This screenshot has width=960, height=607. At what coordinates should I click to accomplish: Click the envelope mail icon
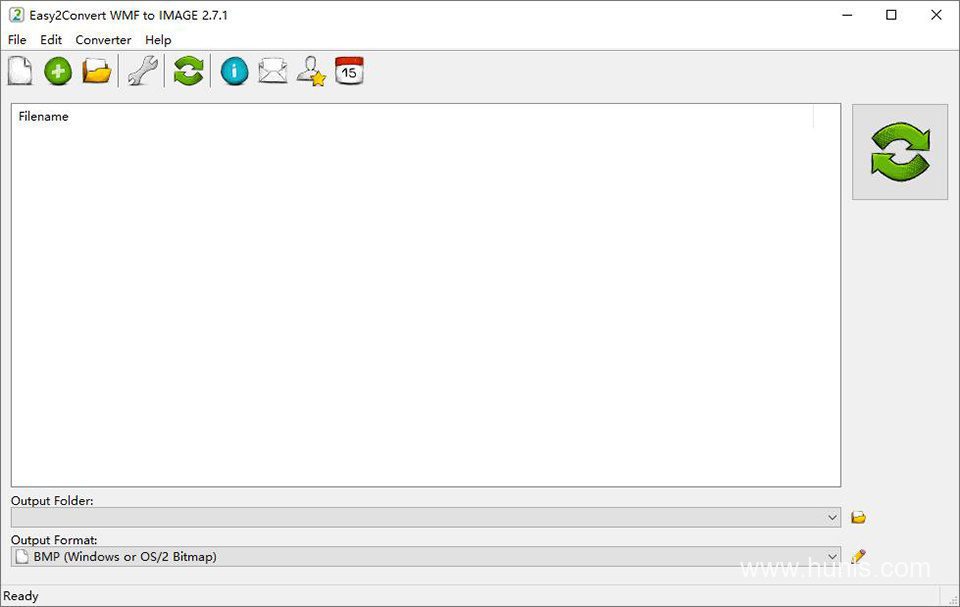point(272,71)
